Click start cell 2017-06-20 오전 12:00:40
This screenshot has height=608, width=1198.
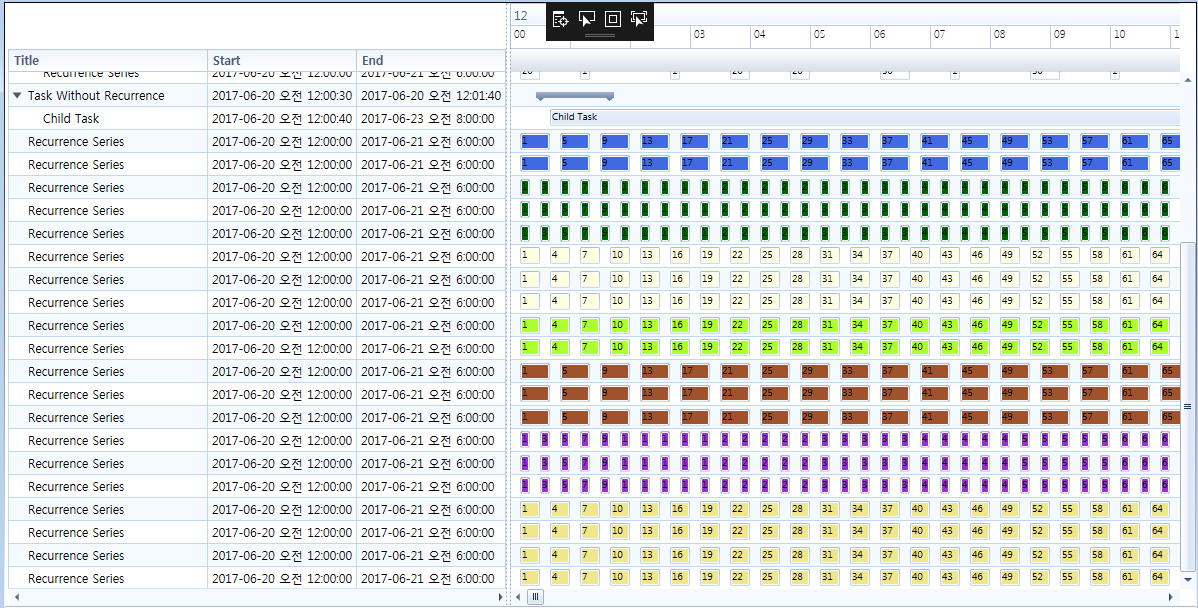coord(282,118)
